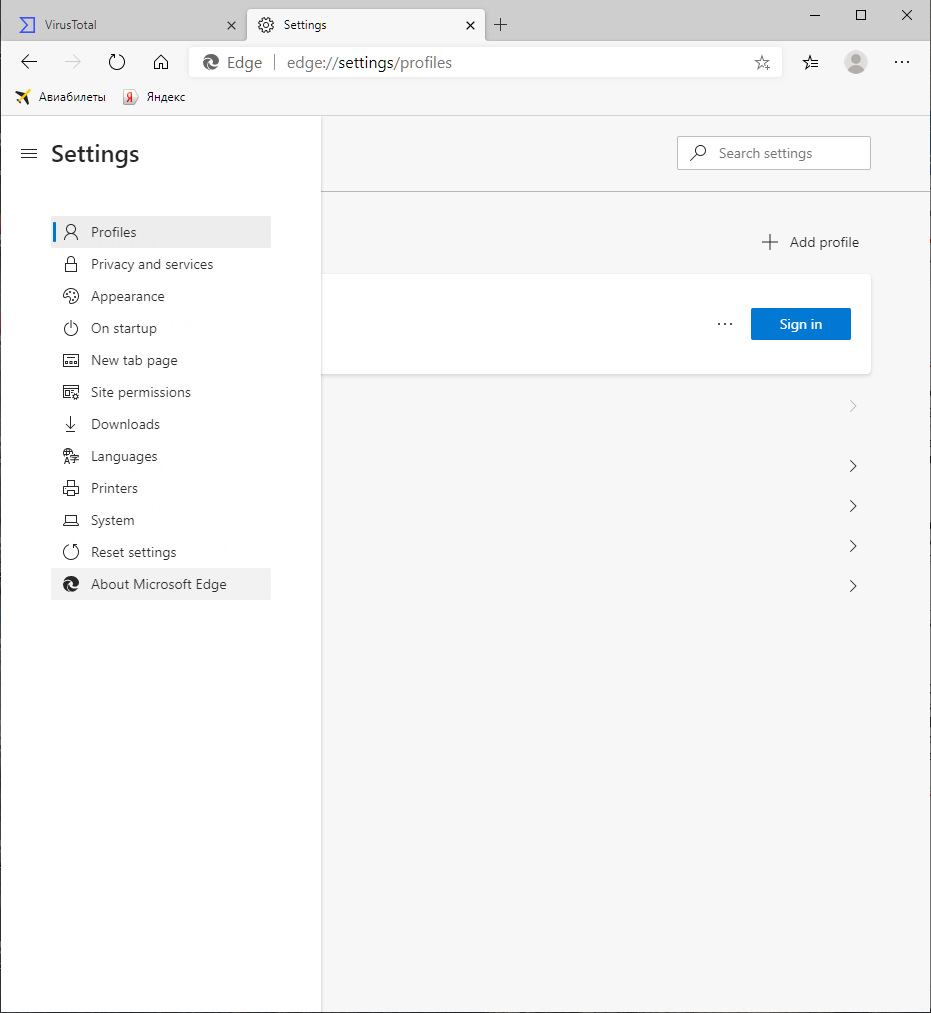Open the Downloads settings section

coord(125,423)
